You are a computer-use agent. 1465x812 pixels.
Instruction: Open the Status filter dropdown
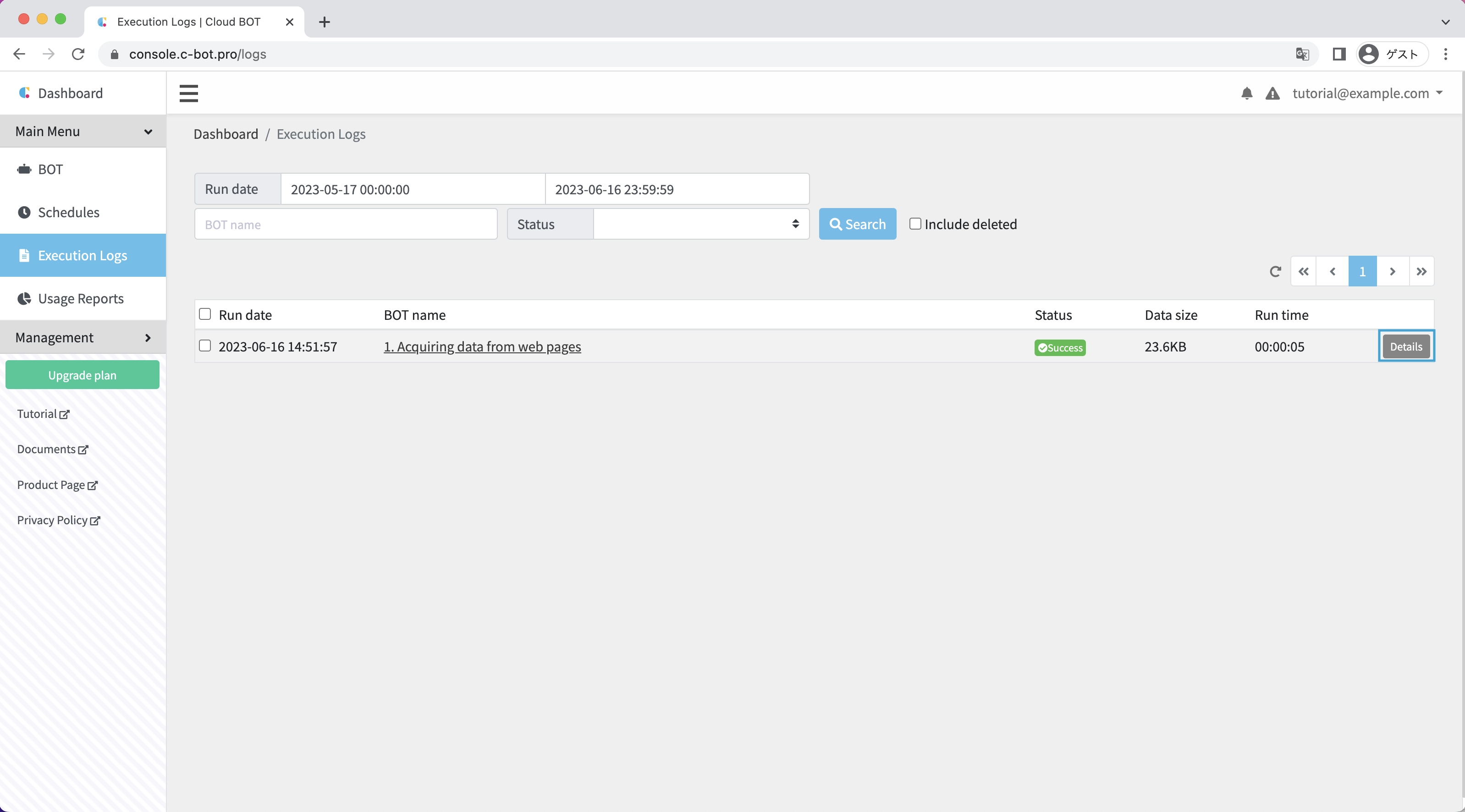(x=701, y=224)
